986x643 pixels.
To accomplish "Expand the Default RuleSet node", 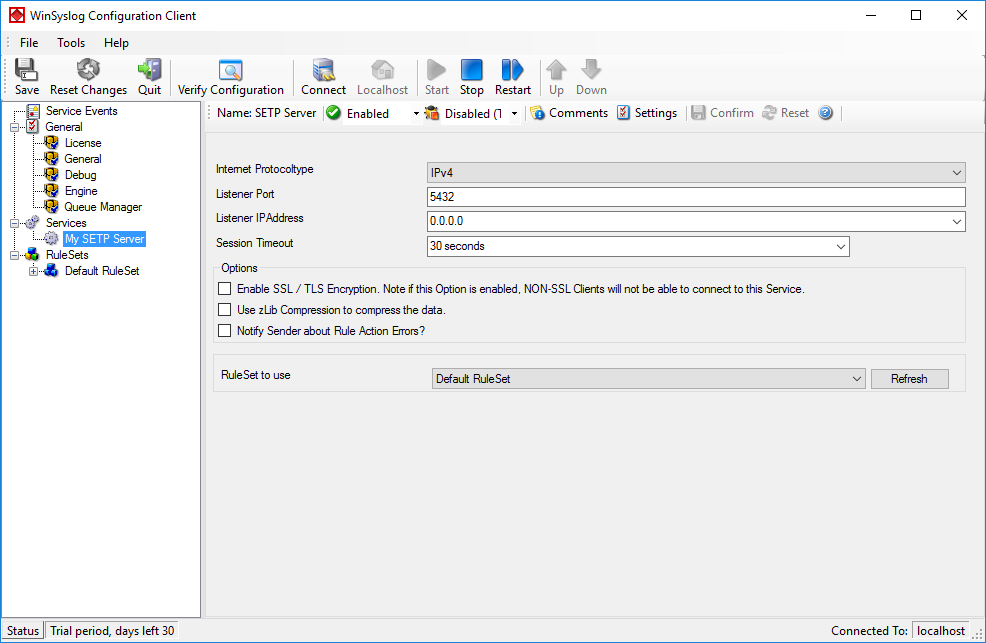I will [33, 272].
